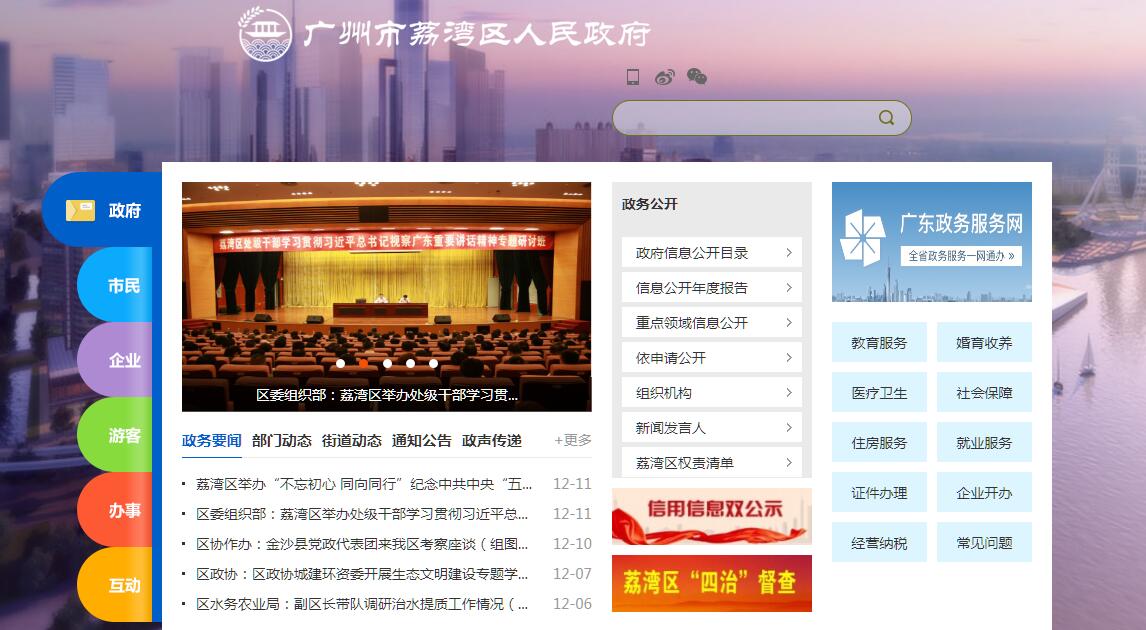Open the mobile version phone icon

[633, 77]
